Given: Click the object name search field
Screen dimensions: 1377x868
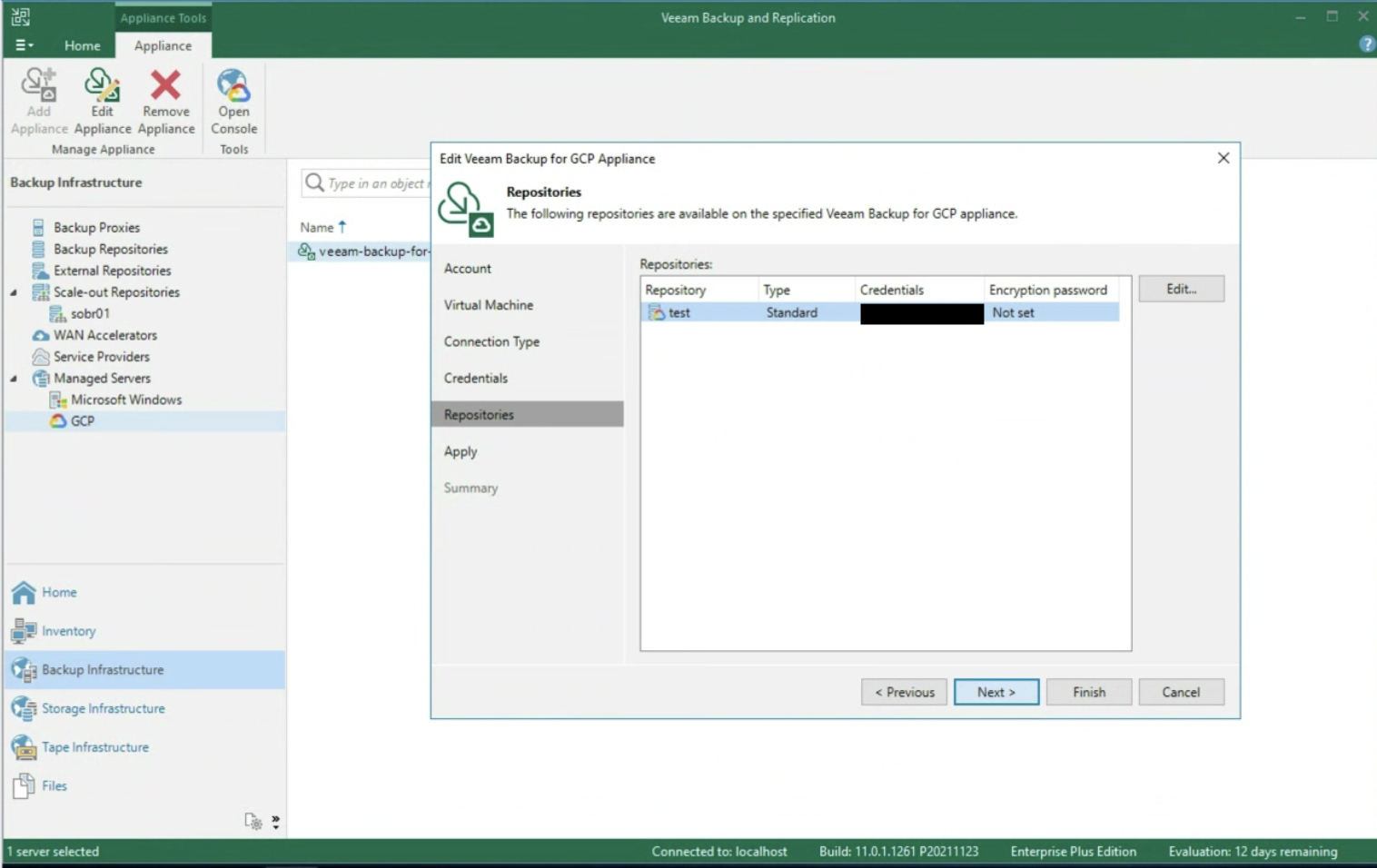Looking at the screenshot, I should click(367, 183).
